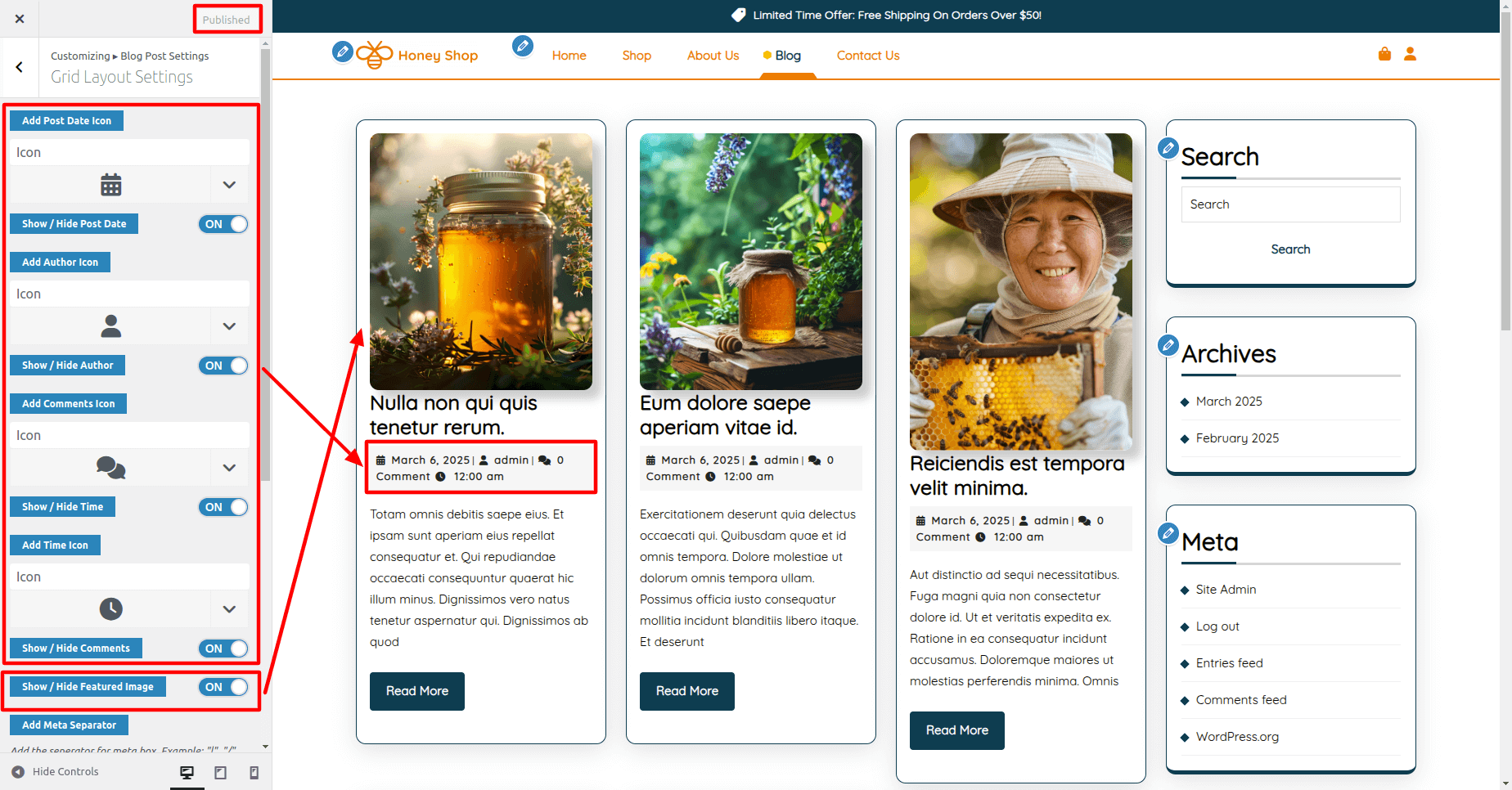
Task: Expand the post date calendar icon dropdown
Action: (229, 186)
